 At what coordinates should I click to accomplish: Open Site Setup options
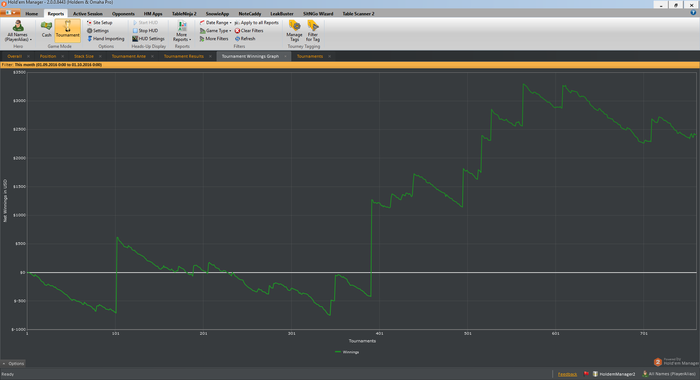100,22
